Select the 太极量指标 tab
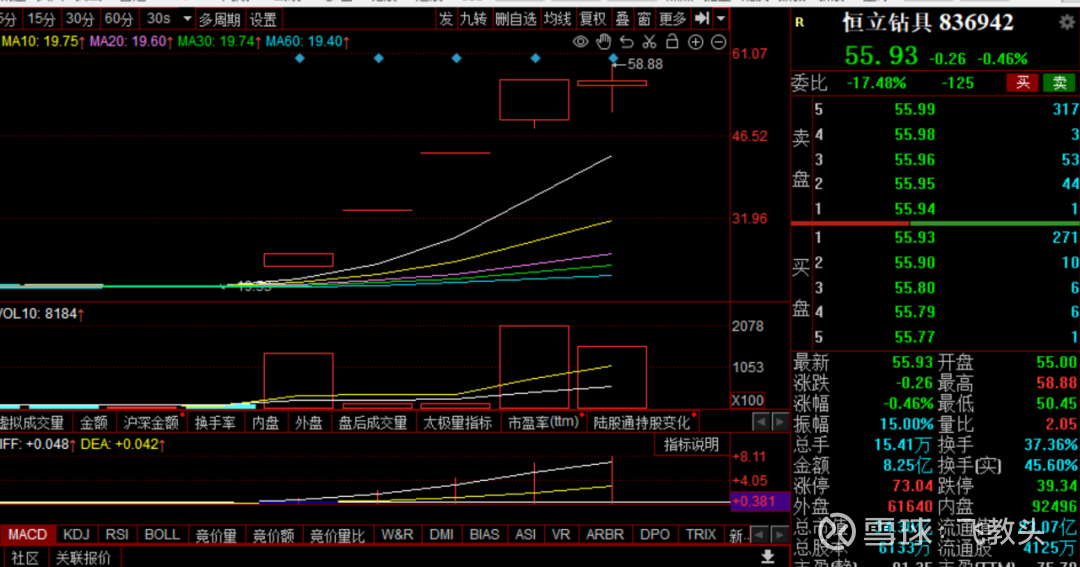This screenshot has width=1080, height=567. [457, 422]
